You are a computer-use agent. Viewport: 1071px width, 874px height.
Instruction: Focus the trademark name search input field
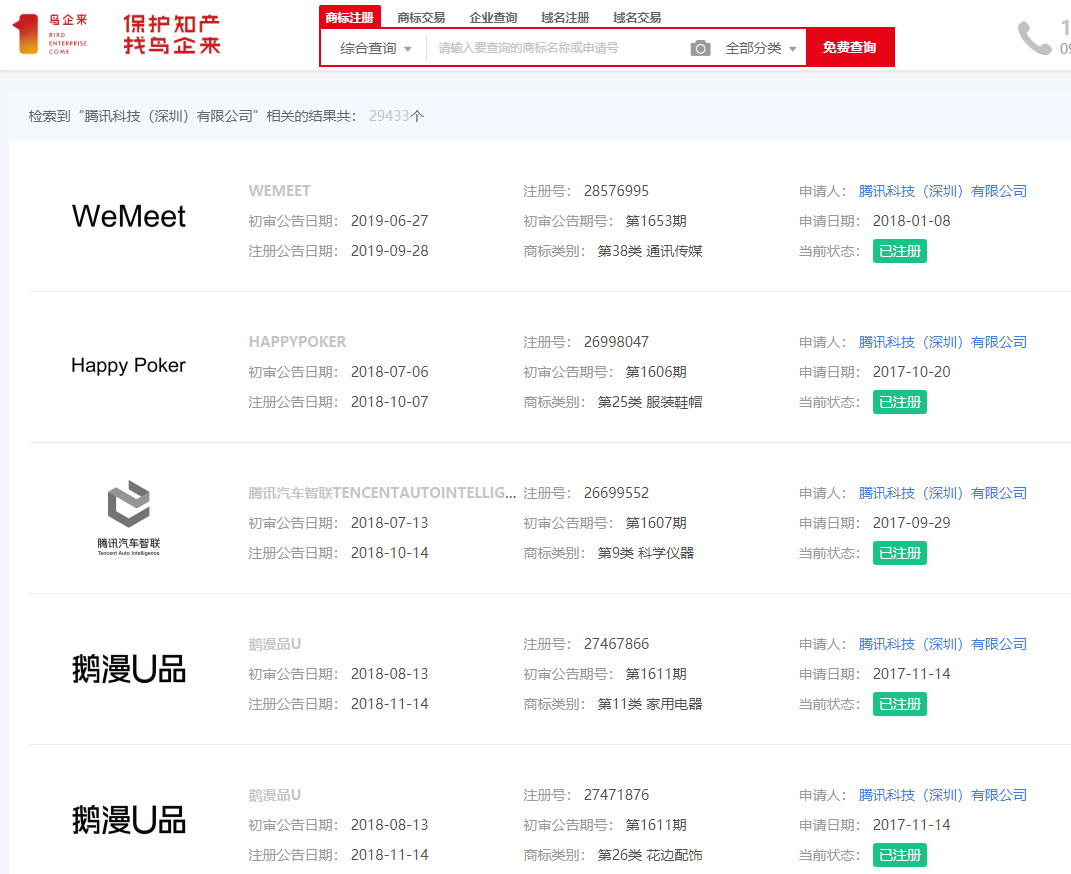(557, 48)
